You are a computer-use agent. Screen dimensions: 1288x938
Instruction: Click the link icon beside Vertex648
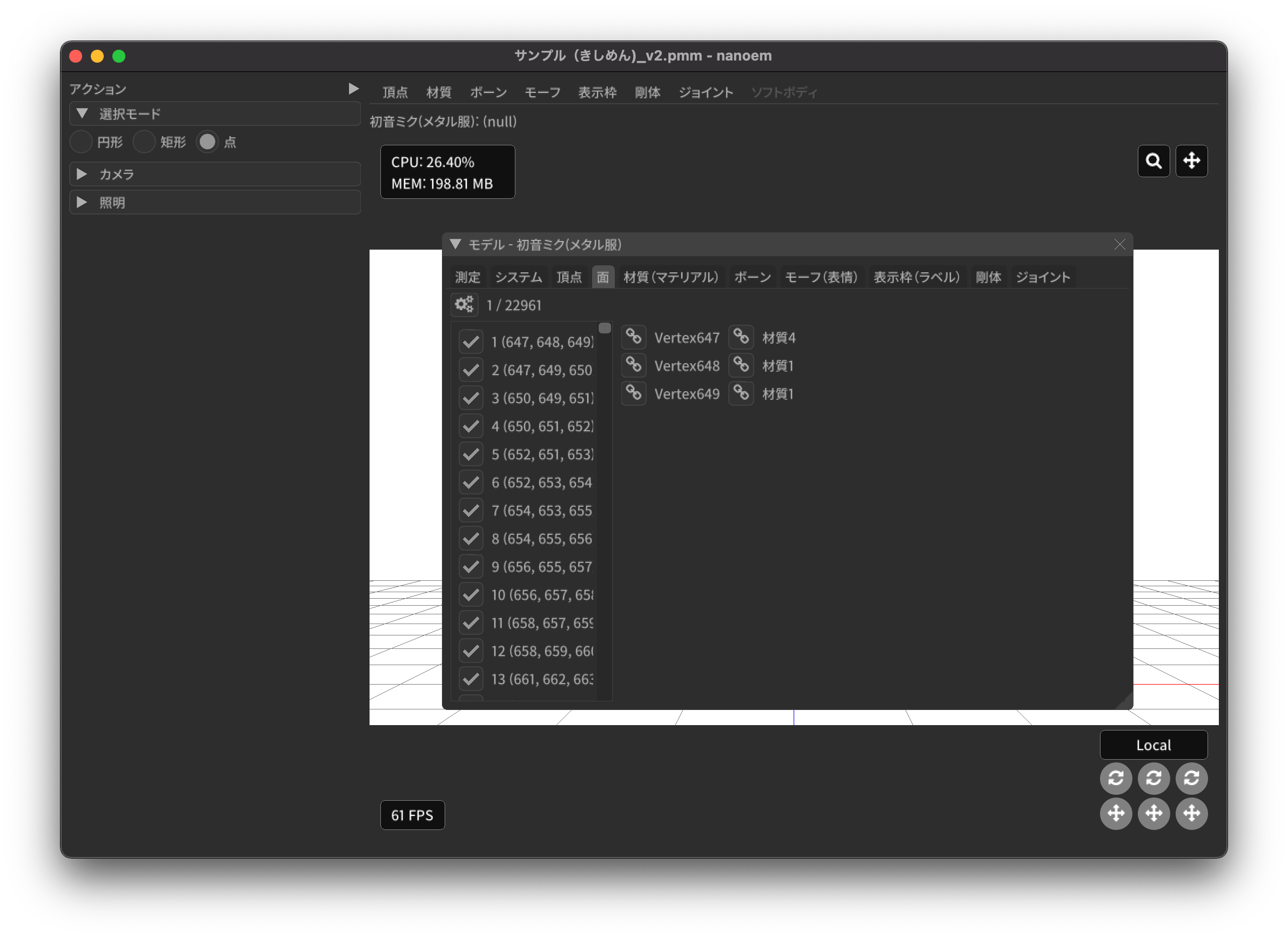[633, 365]
